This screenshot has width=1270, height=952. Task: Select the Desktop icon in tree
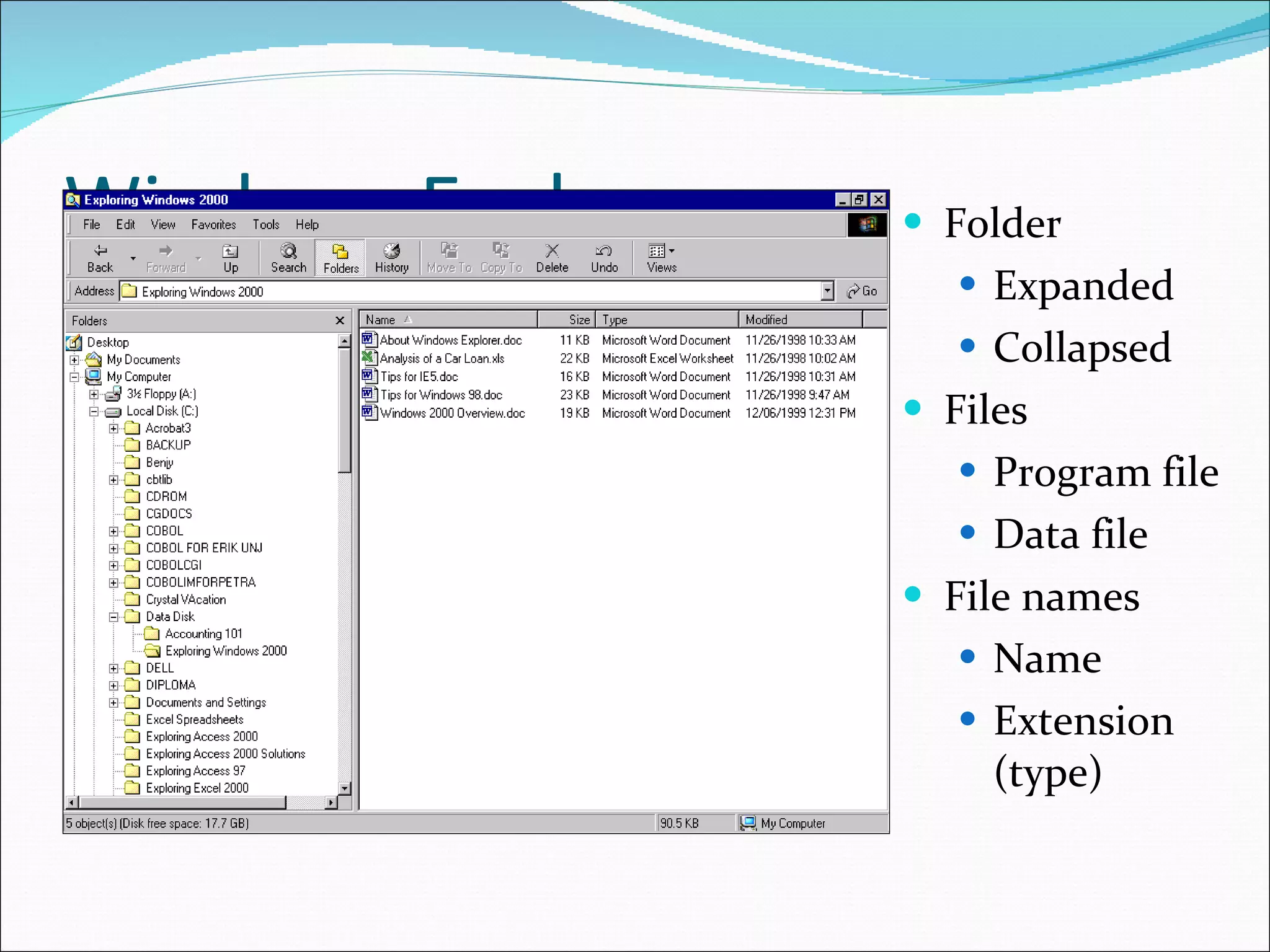(74, 342)
